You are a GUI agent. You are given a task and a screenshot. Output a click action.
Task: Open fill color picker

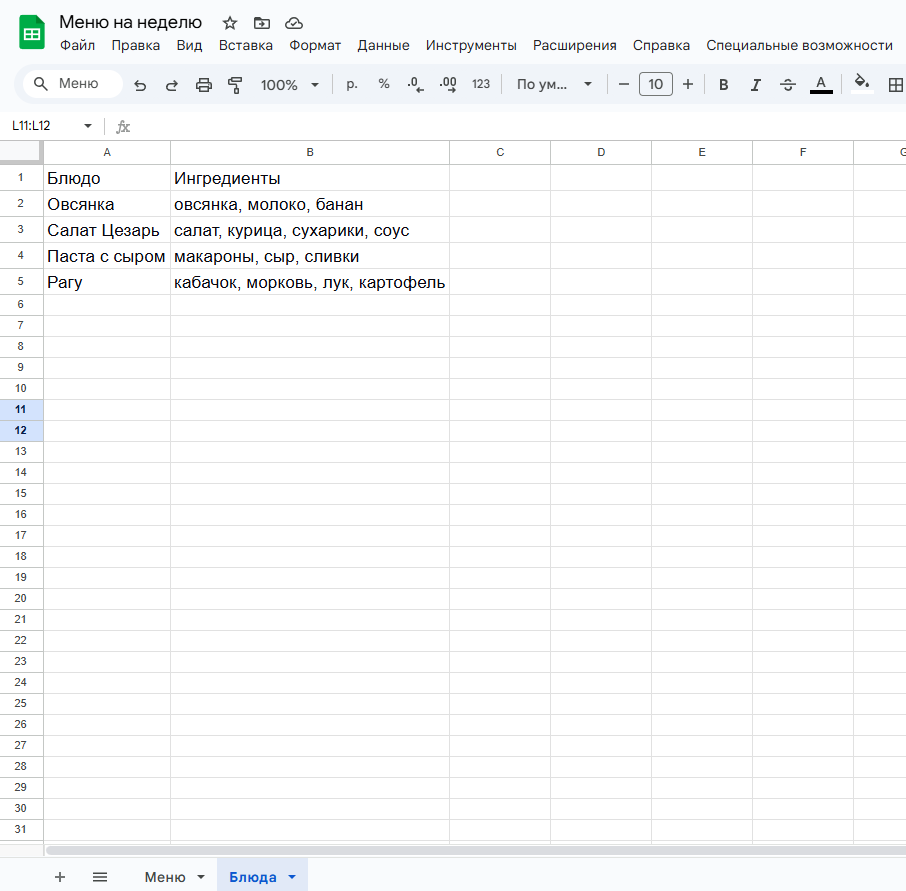tap(862, 83)
